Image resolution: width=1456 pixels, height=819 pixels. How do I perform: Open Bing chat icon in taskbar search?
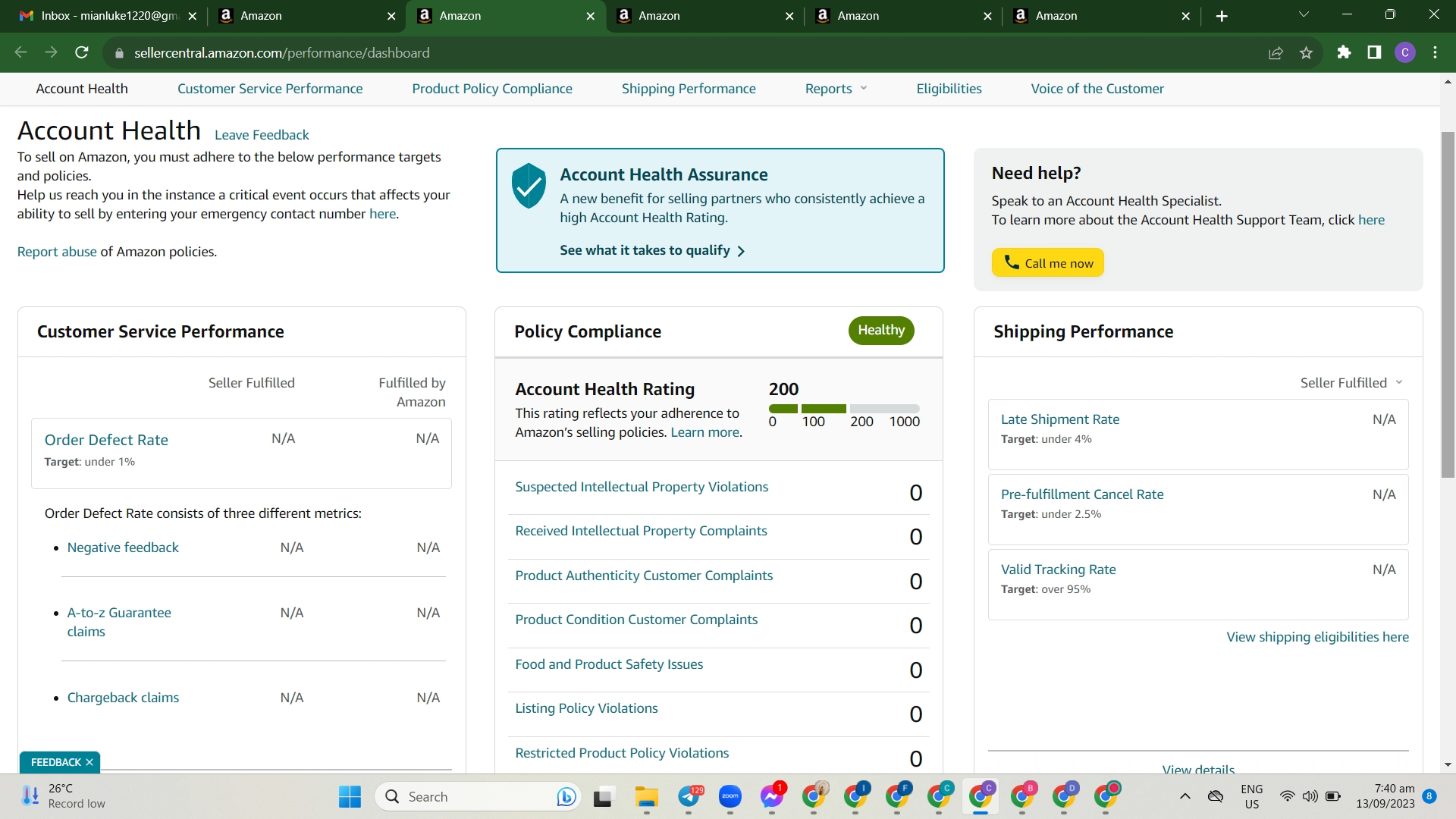pyautogui.click(x=566, y=796)
